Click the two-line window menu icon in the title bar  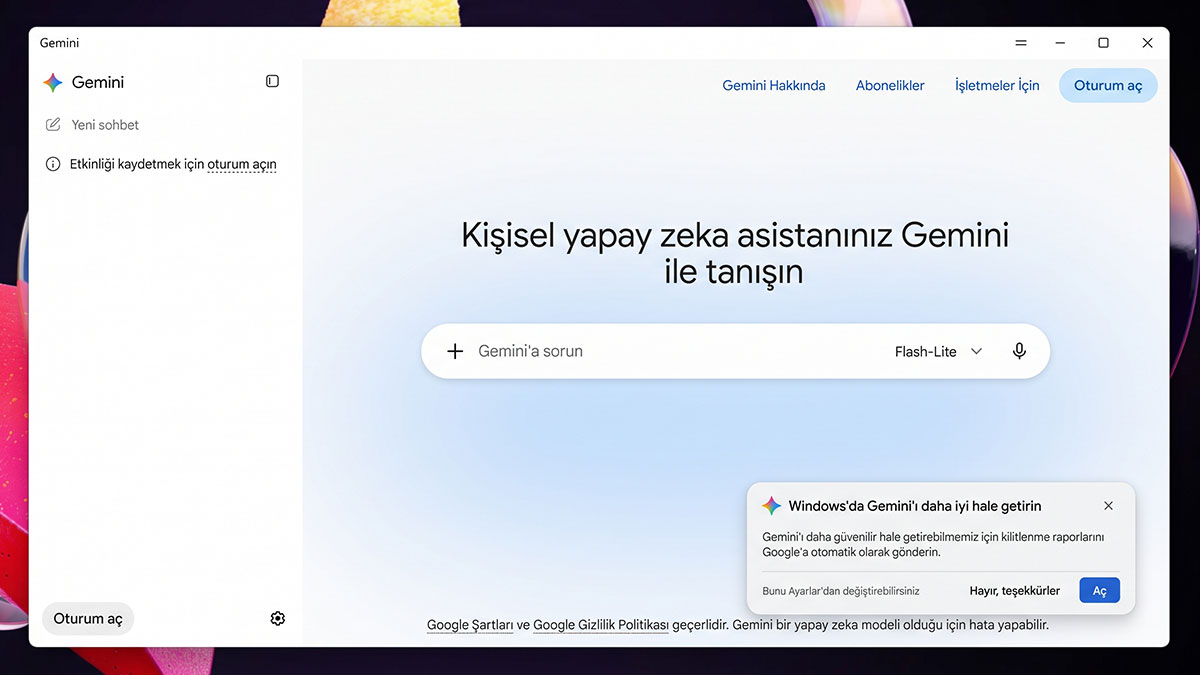[x=1021, y=43]
